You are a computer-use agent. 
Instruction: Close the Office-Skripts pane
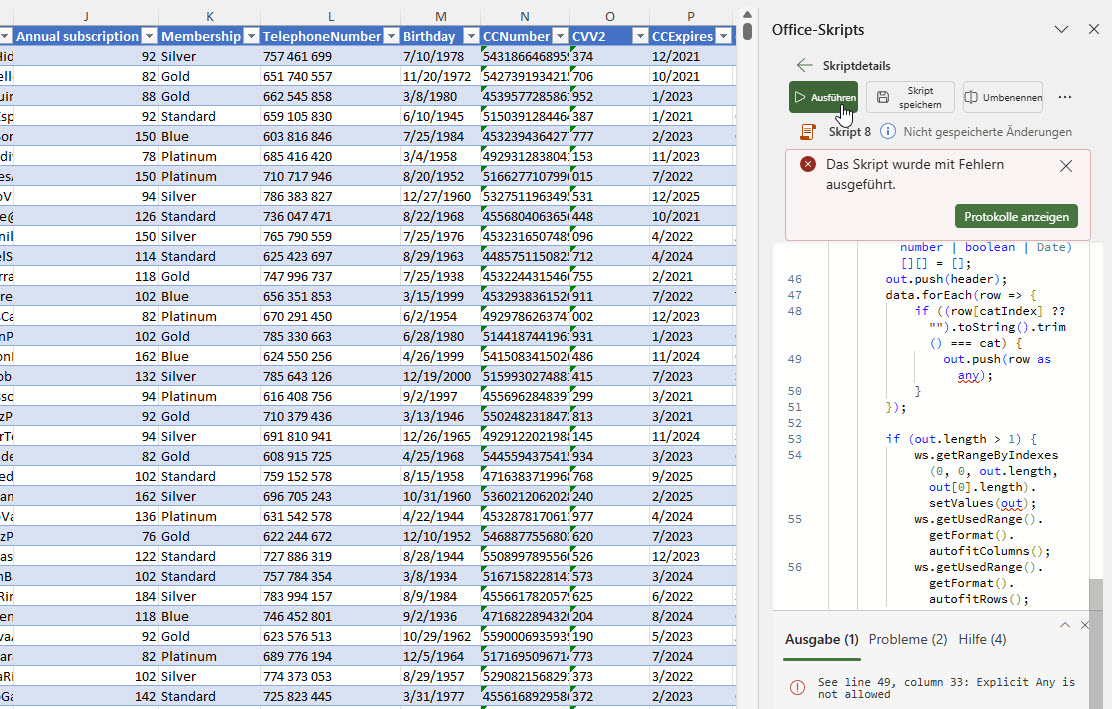click(1094, 30)
